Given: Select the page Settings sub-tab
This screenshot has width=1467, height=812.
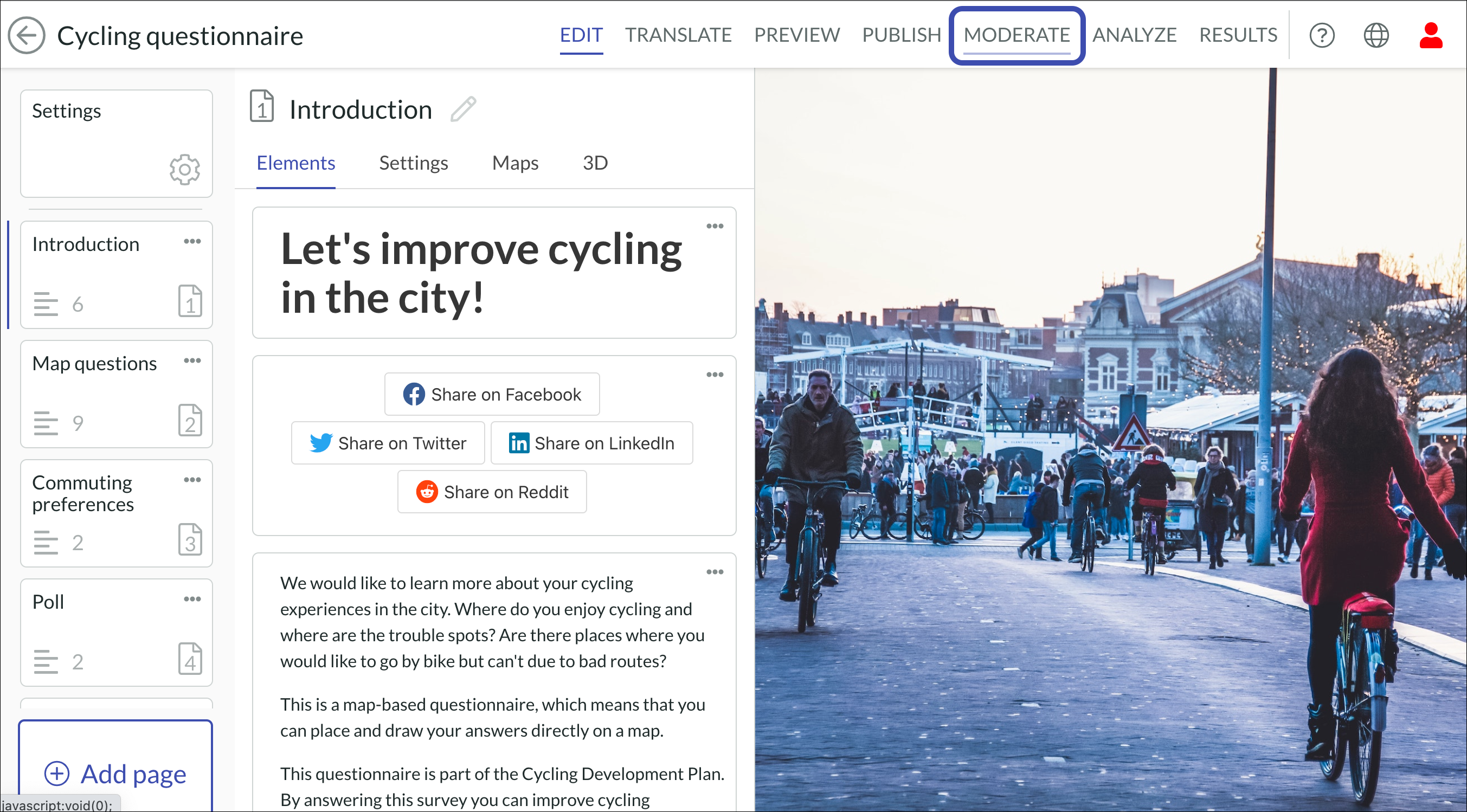Looking at the screenshot, I should (x=414, y=163).
